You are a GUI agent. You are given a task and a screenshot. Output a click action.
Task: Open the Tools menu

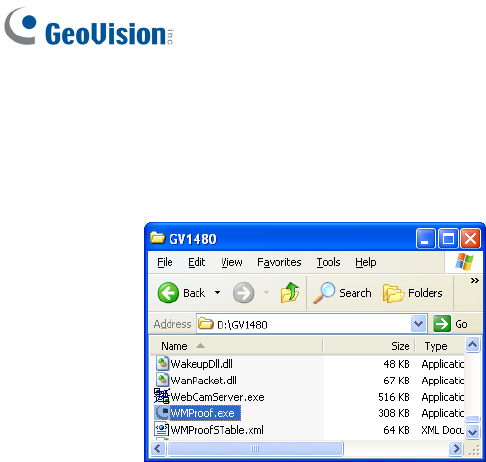328,262
